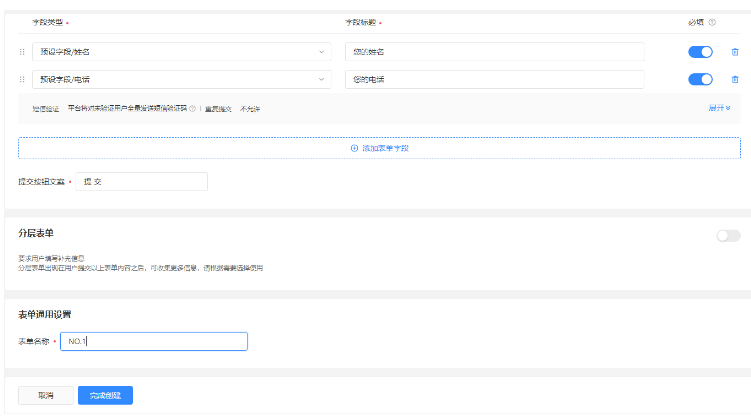The height and width of the screenshot is (418, 751).
Task: Grab drag handle of the 电话 row
Action: pos(22,80)
